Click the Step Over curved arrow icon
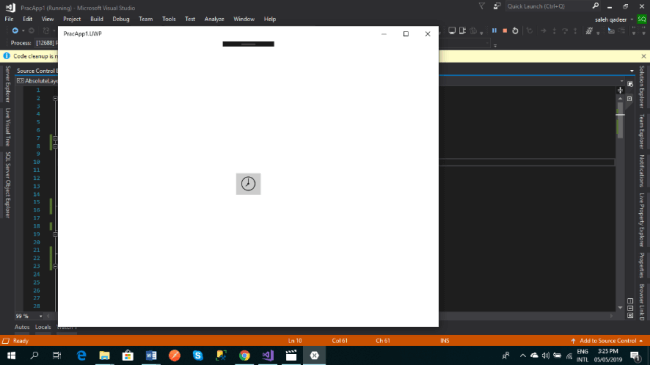 [565, 31]
